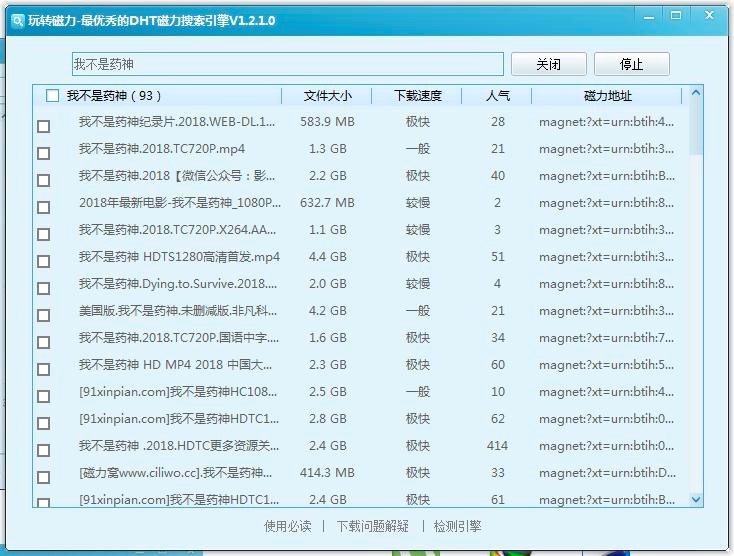Click popularity value 62

pos(498,419)
